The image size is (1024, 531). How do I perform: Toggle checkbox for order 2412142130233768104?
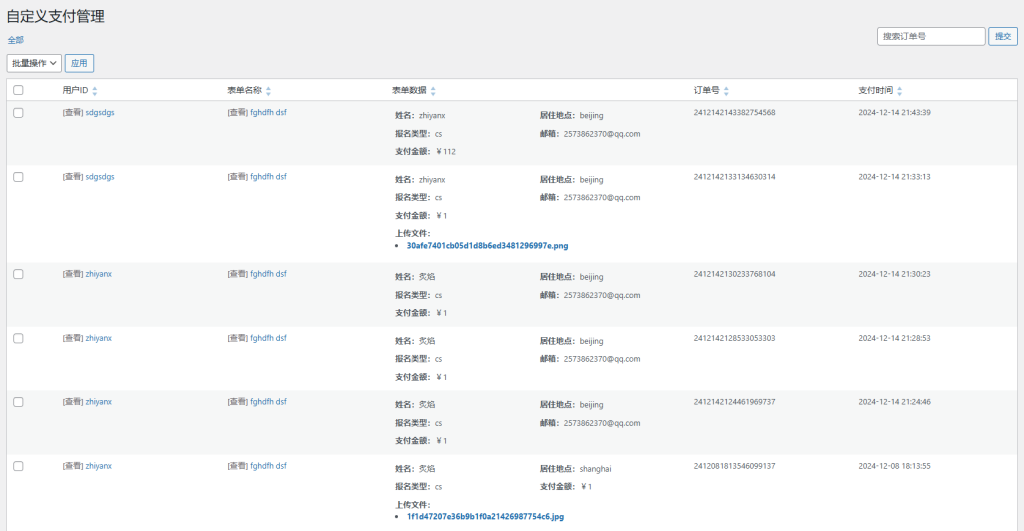18,274
